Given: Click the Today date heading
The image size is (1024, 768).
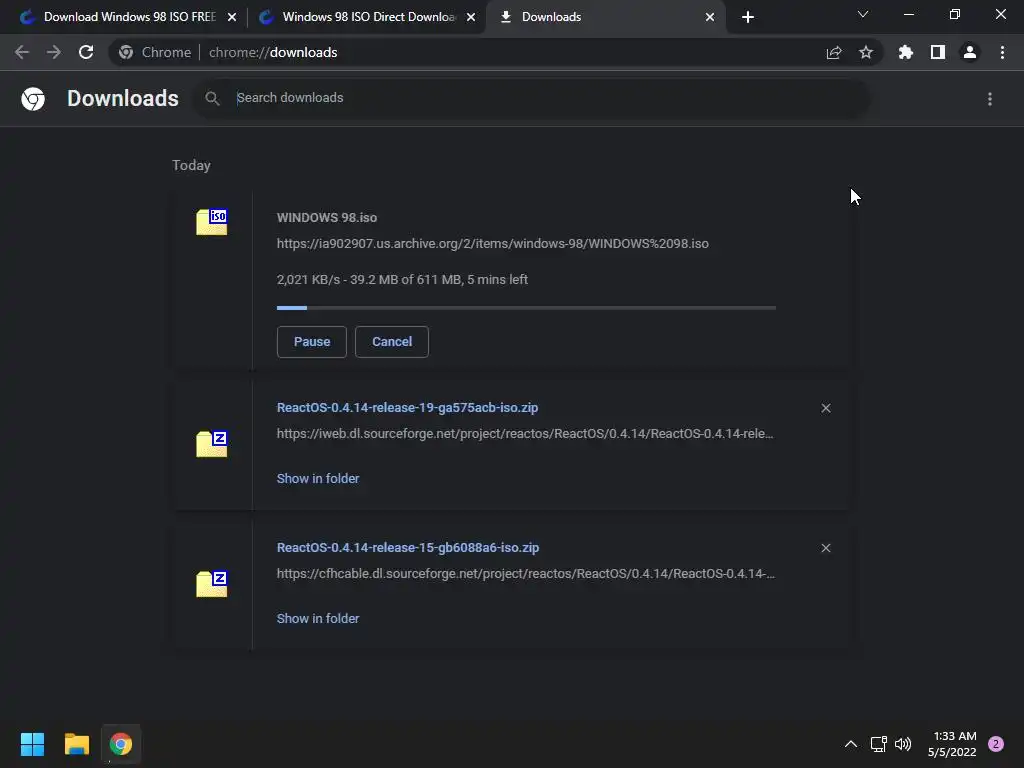Looking at the screenshot, I should click(x=191, y=165).
